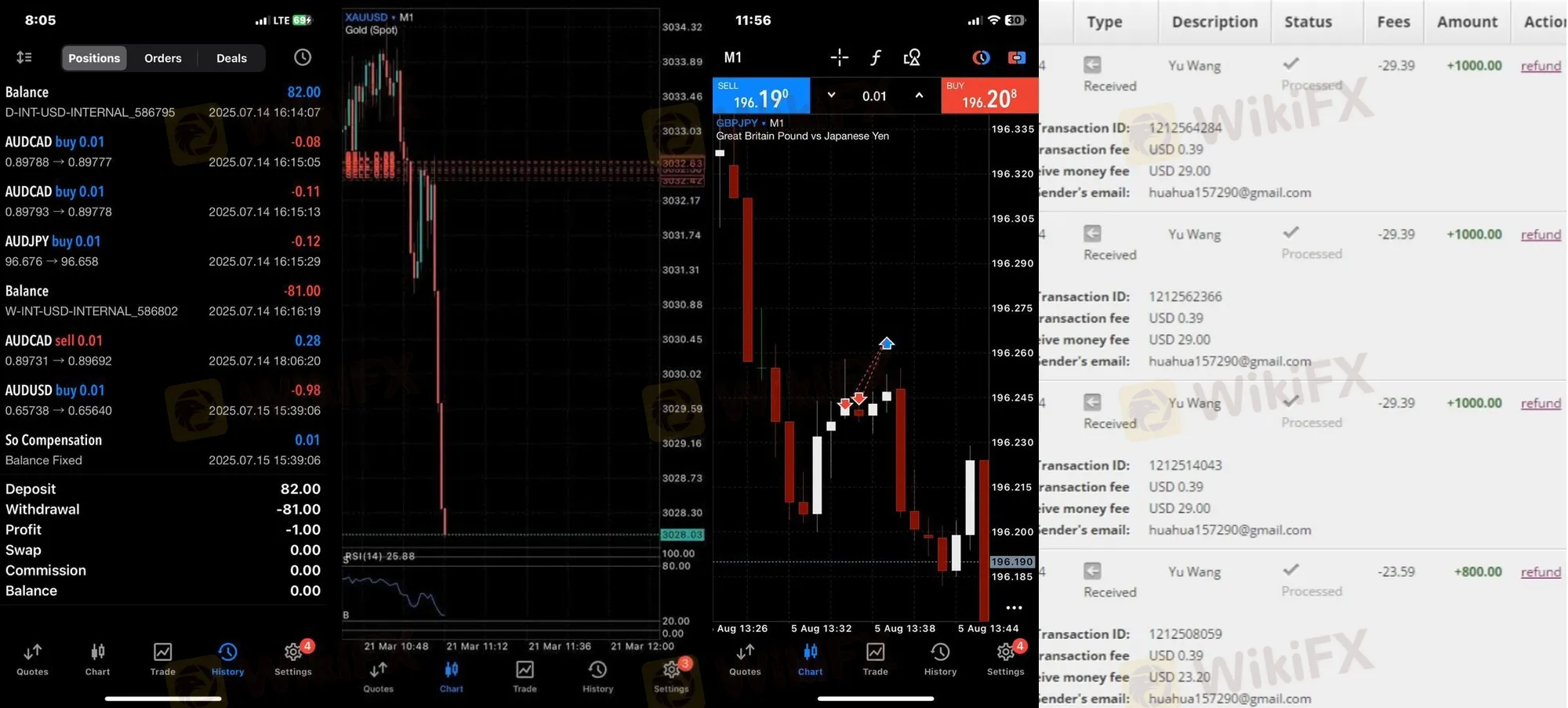Click the Type column header

[x=1104, y=22]
